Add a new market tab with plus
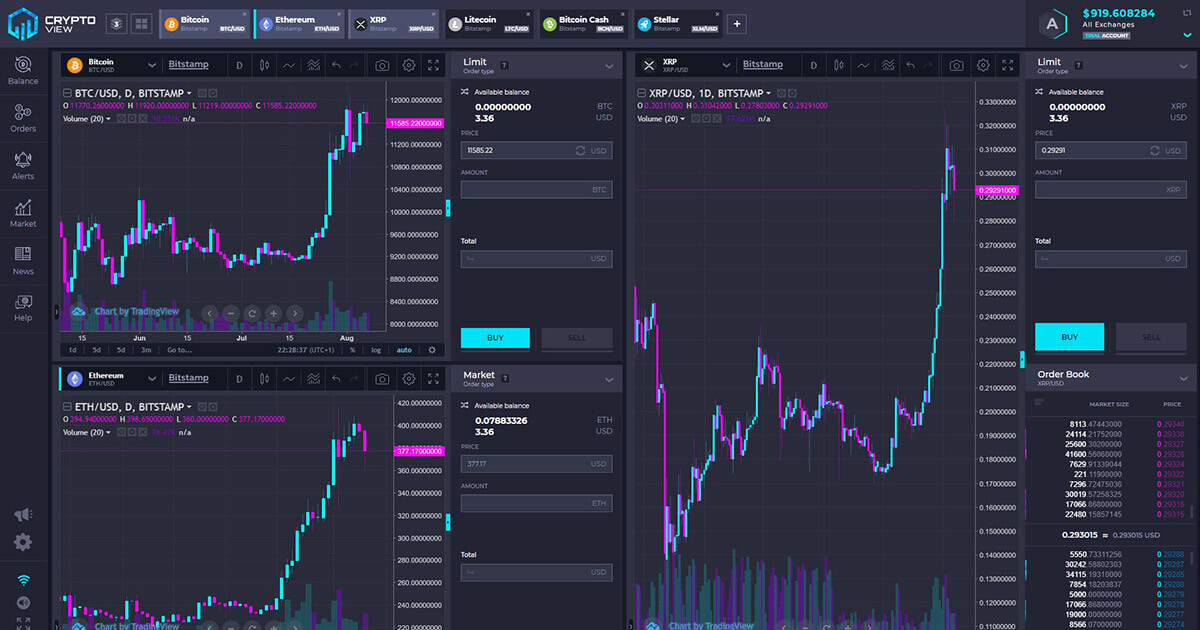 (x=737, y=24)
